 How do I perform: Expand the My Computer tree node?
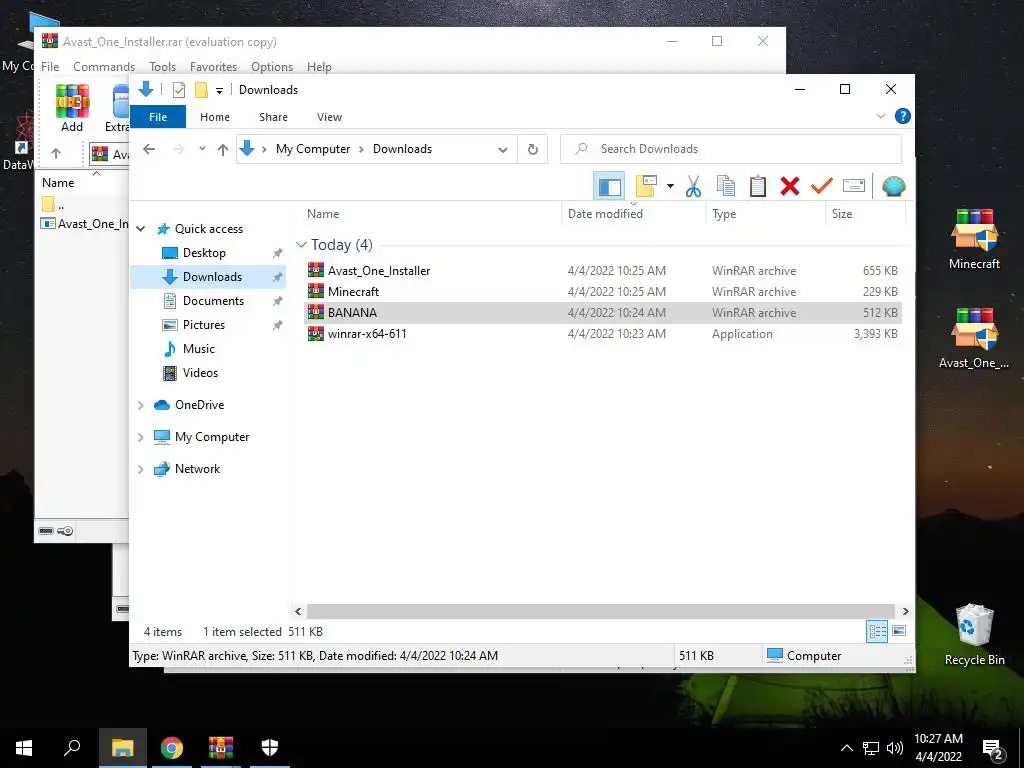tap(140, 438)
